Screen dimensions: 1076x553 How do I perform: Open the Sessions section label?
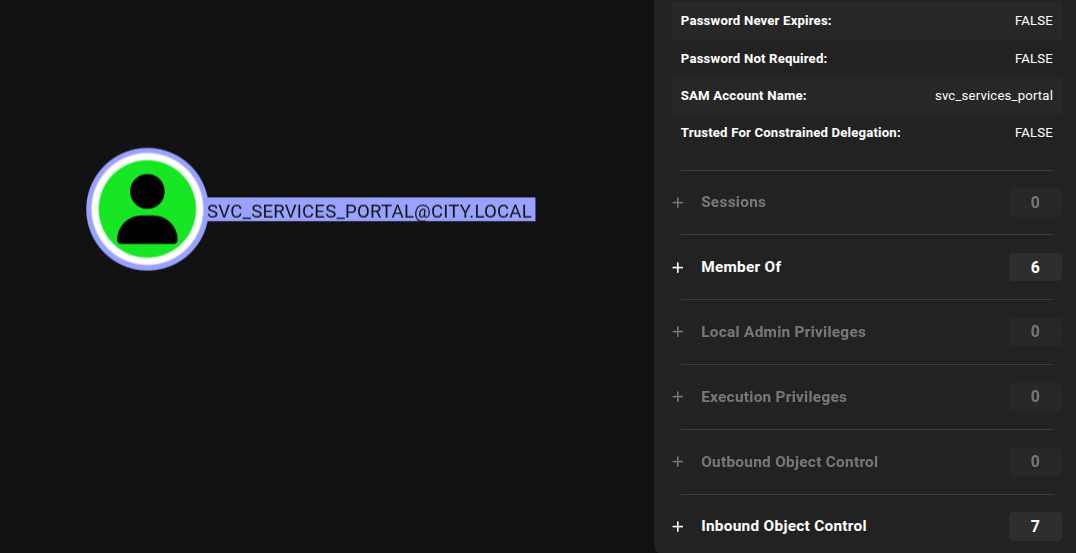[733, 202]
